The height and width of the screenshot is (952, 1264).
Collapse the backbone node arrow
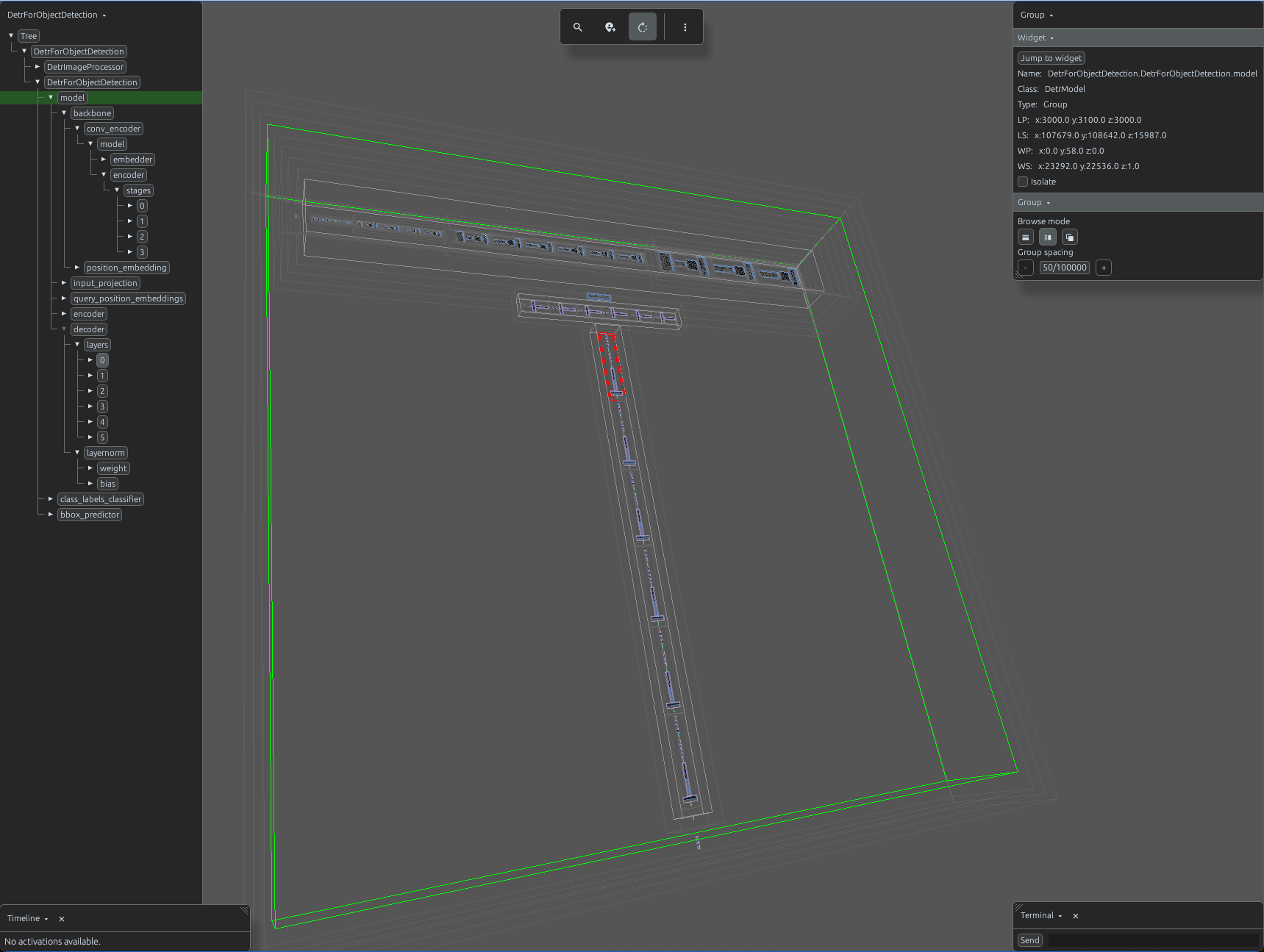pos(64,112)
